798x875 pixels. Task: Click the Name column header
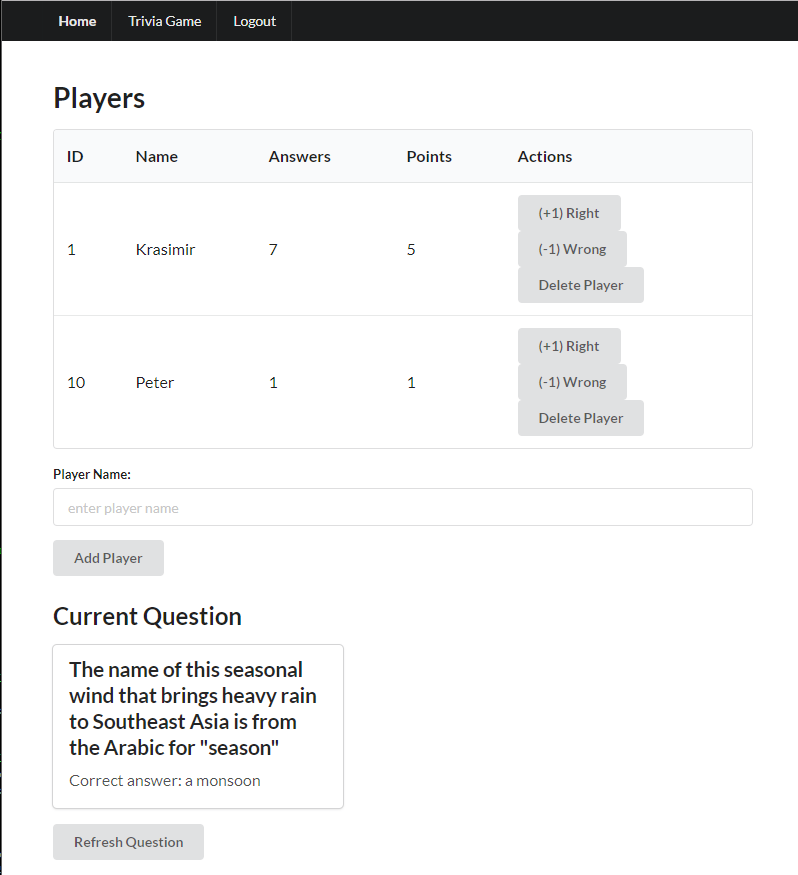click(156, 156)
